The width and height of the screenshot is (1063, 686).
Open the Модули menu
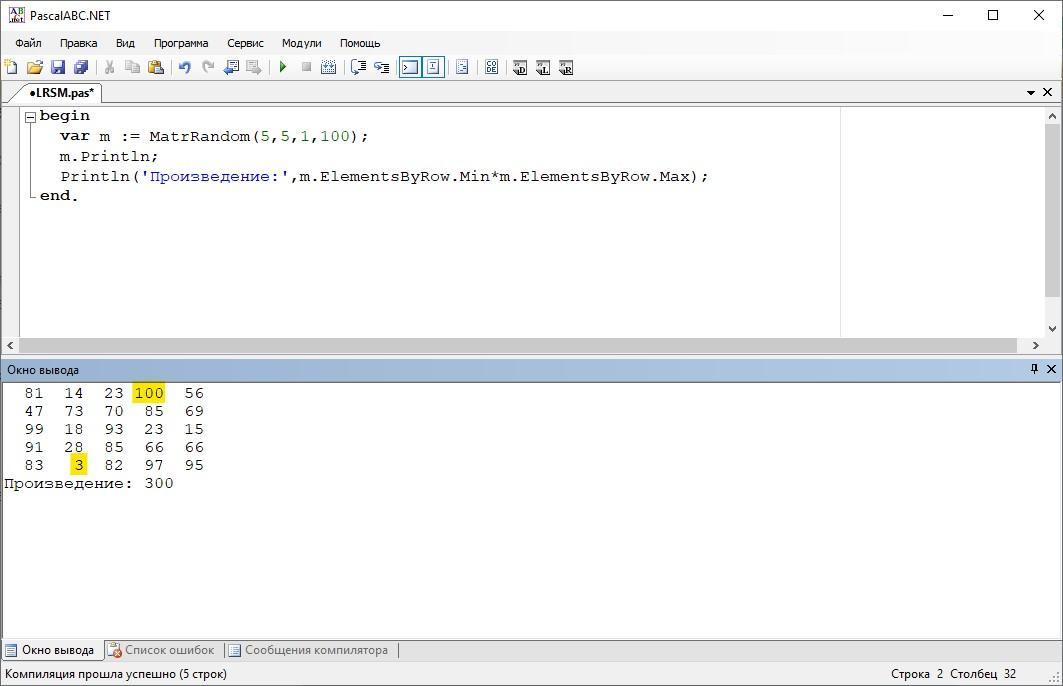click(x=302, y=43)
